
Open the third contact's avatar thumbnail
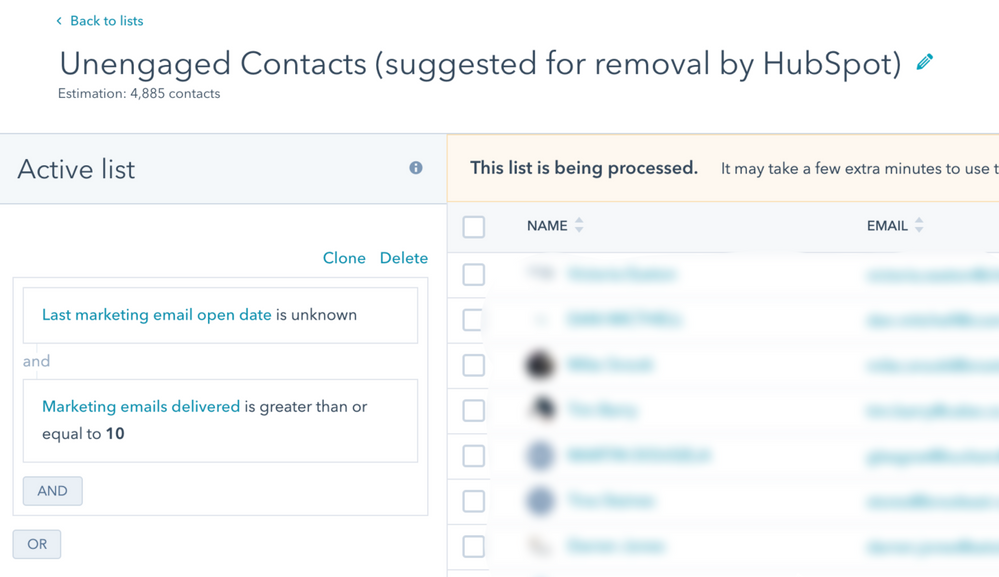(540, 365)
